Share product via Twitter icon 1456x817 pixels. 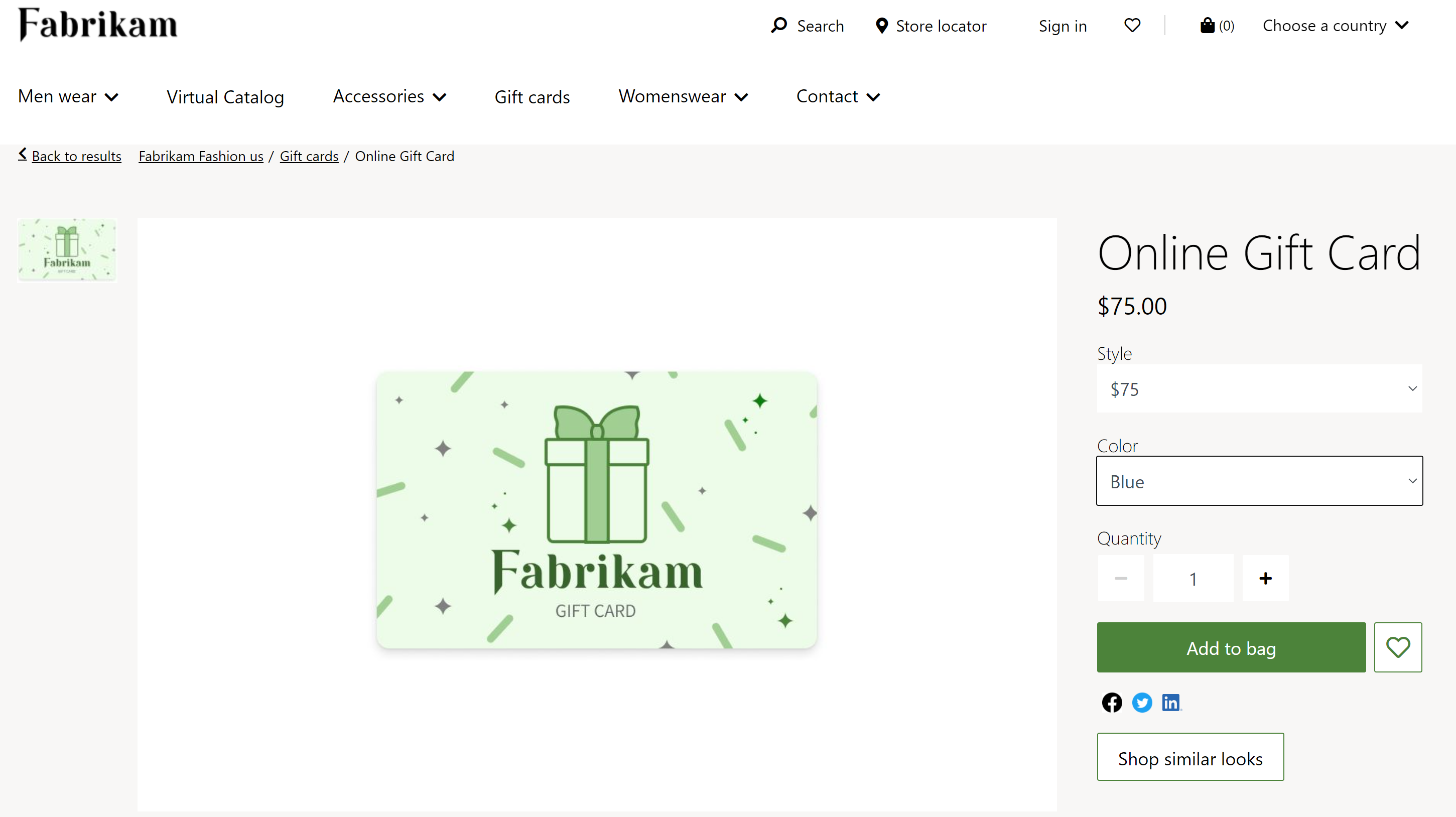click(x=1141, y=702)
